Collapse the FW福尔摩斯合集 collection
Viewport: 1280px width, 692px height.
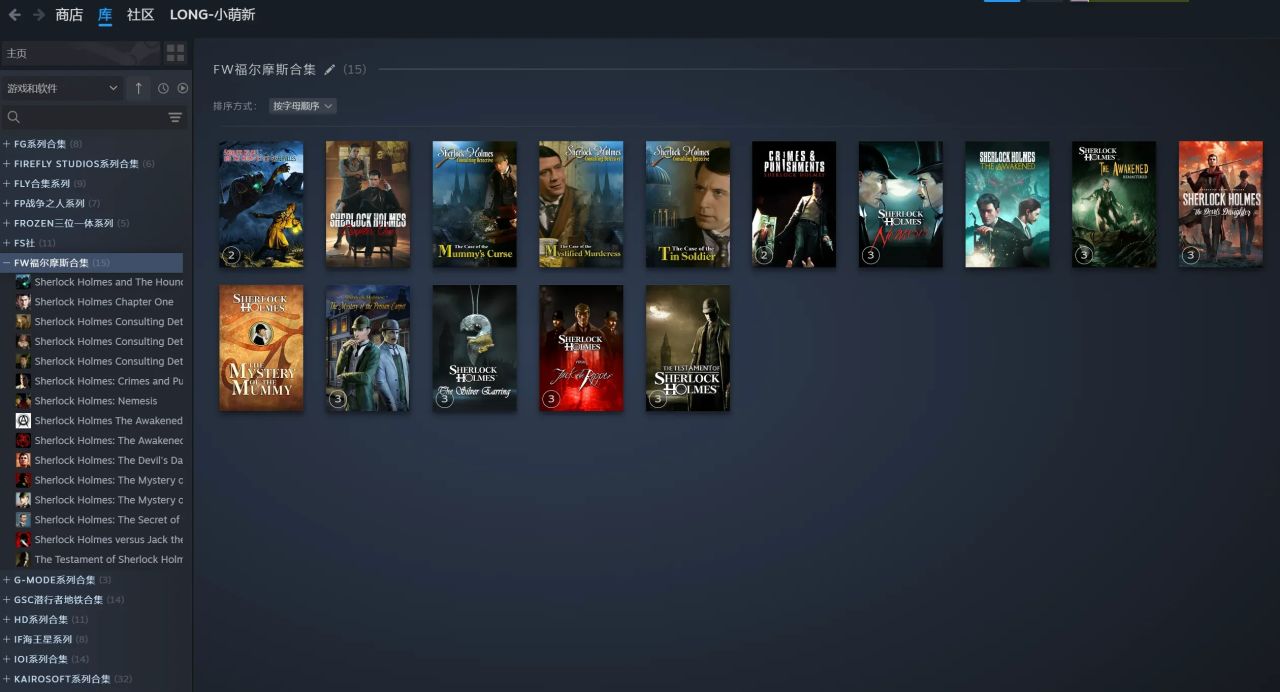[6, 263]
